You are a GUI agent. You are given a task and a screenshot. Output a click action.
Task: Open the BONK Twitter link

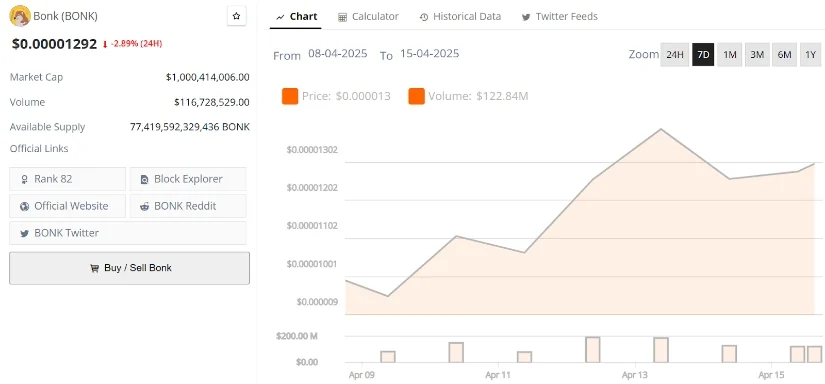click(128, 233)
